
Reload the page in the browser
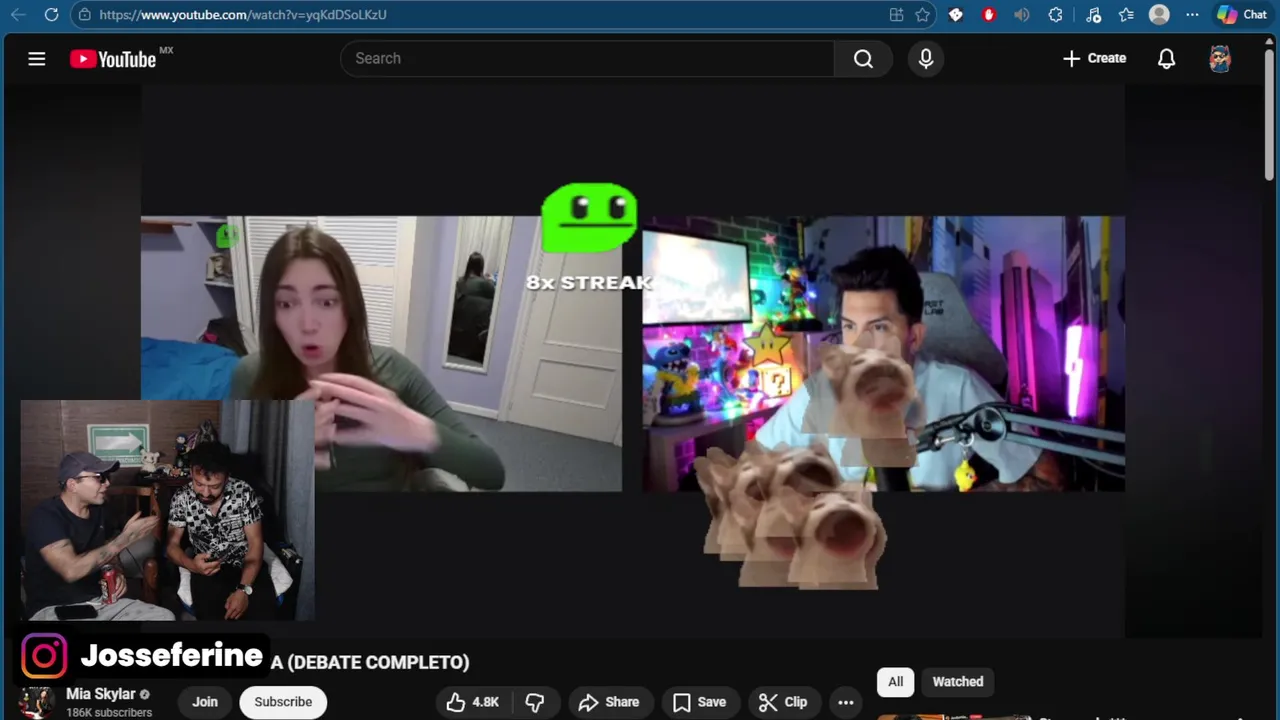tap(52, 15)
